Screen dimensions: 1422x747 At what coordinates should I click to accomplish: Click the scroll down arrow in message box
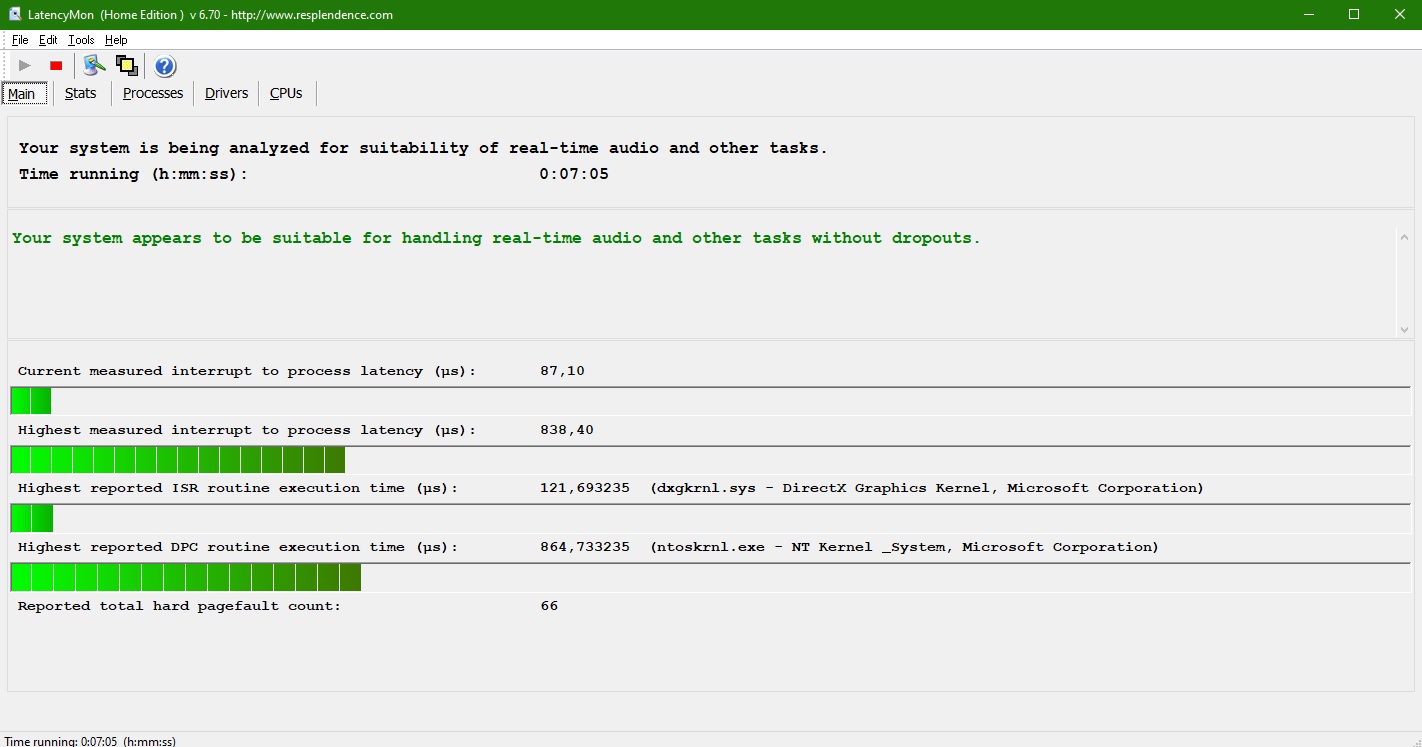click(1404, 329)
